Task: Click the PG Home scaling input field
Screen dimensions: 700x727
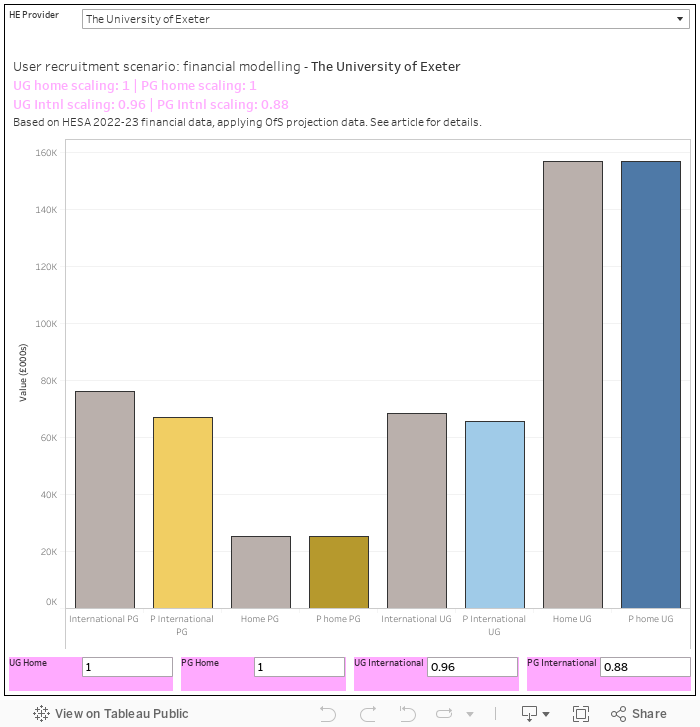Action: click(x=298, y=667)
